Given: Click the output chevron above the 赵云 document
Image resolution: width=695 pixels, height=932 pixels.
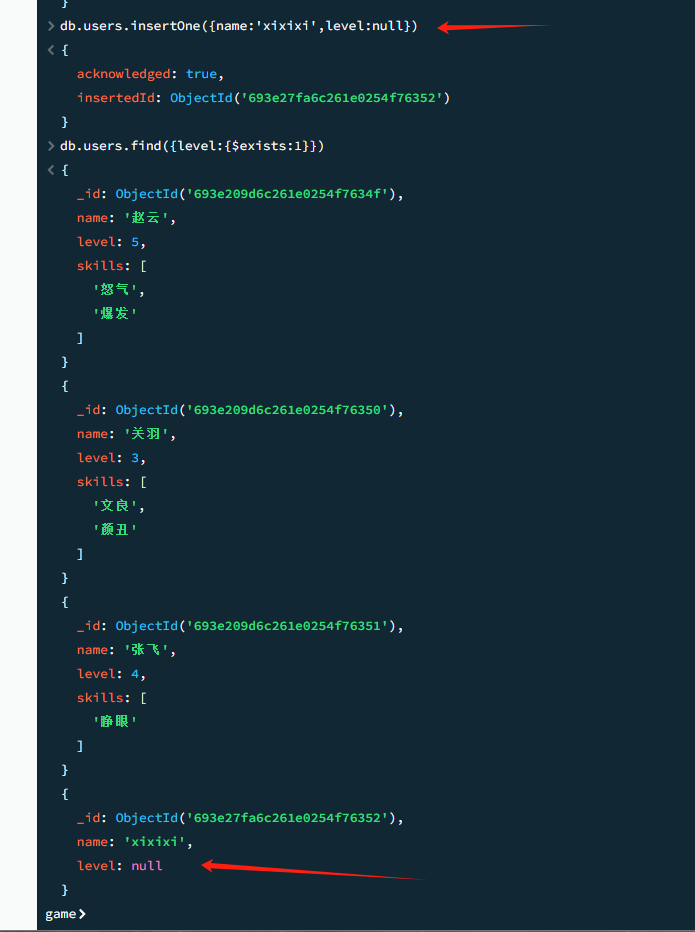Looking at the screenshot, I should [x=51, y=170].
